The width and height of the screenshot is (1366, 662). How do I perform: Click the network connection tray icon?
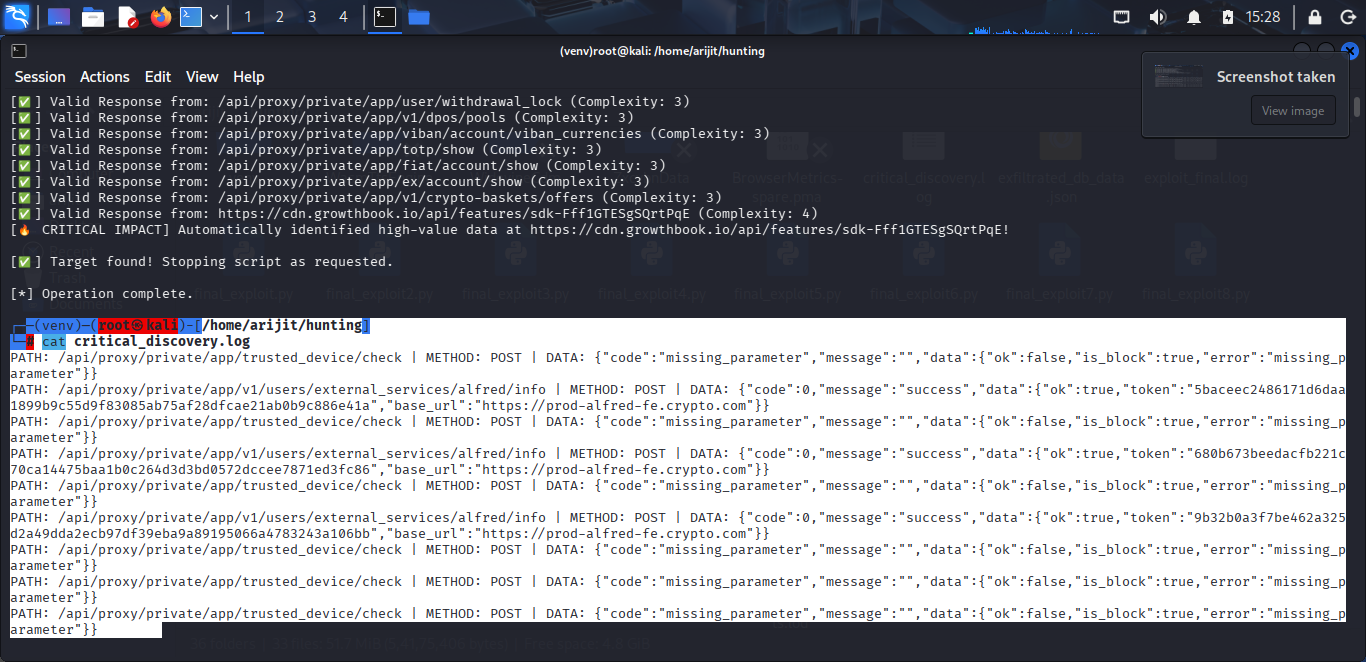click(x=1122, y=17)
